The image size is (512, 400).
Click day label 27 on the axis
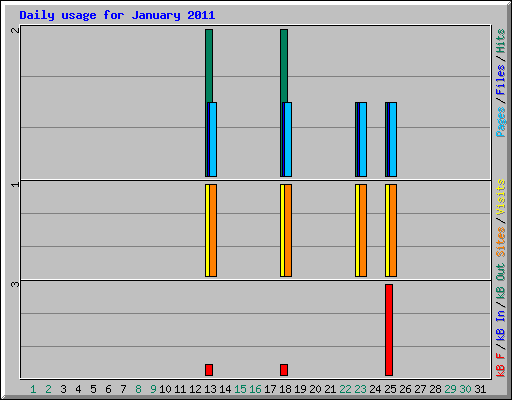[x=420, y=389]
